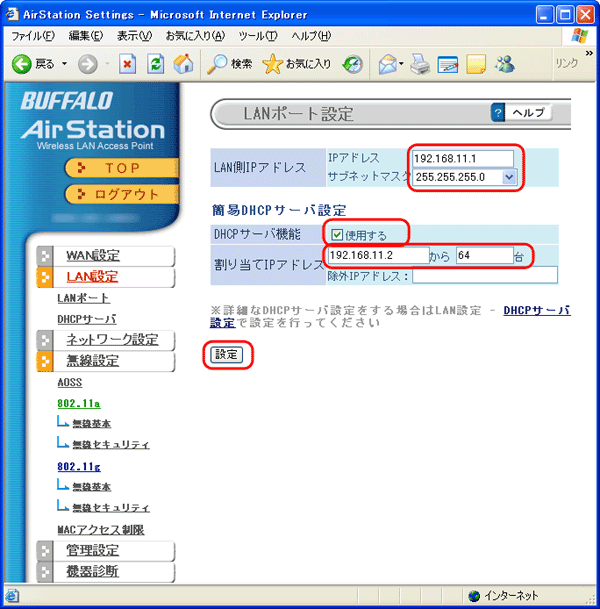
Task: Go to the home page icon
Action: pyautogui.click(x=184, y=64)
